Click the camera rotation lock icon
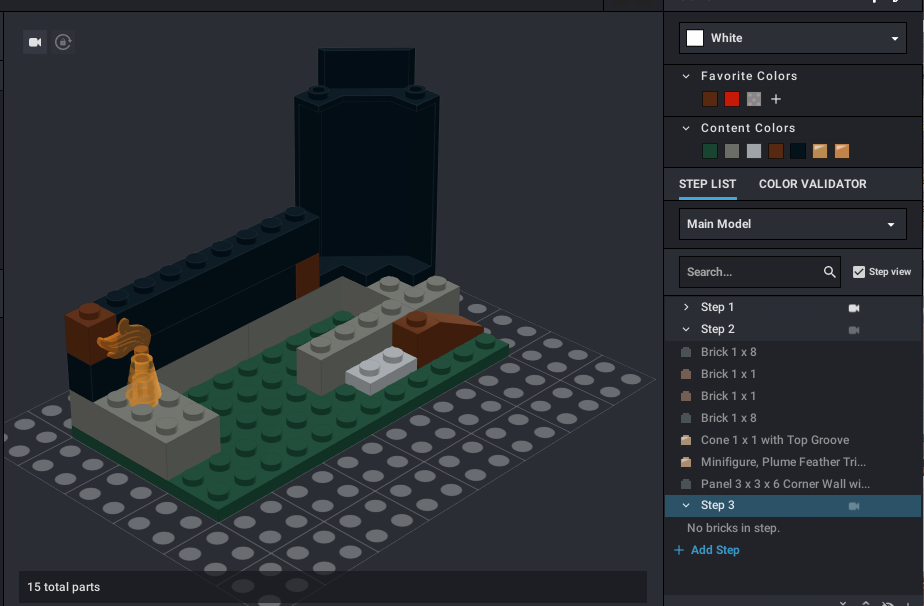Viewport: 924px width, 606px height. pyautogui.click(x=63, y=42)
